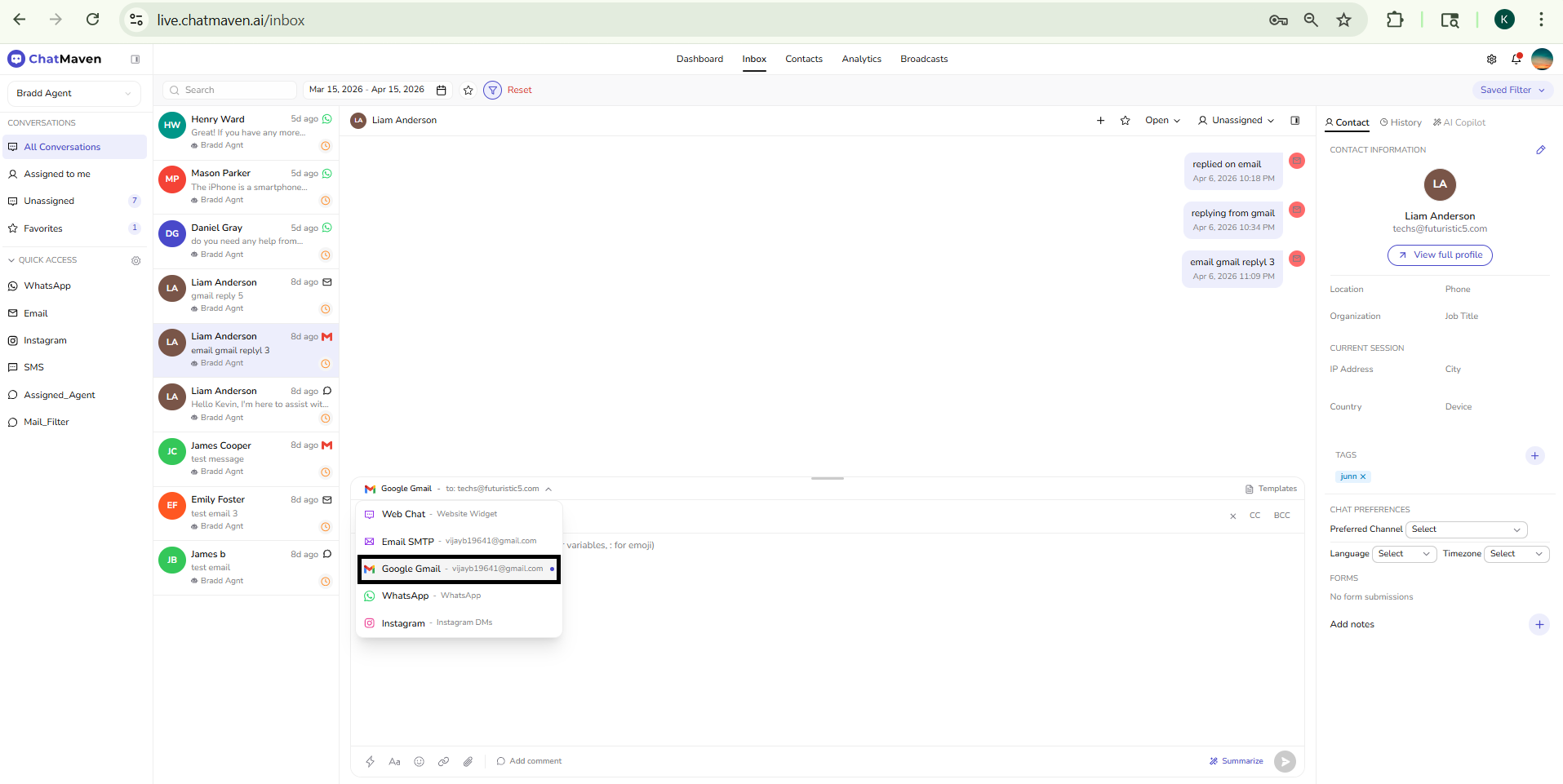Toggle the favorites star filter
Screen dimensions: 1563x784
(x=468, y=91)
